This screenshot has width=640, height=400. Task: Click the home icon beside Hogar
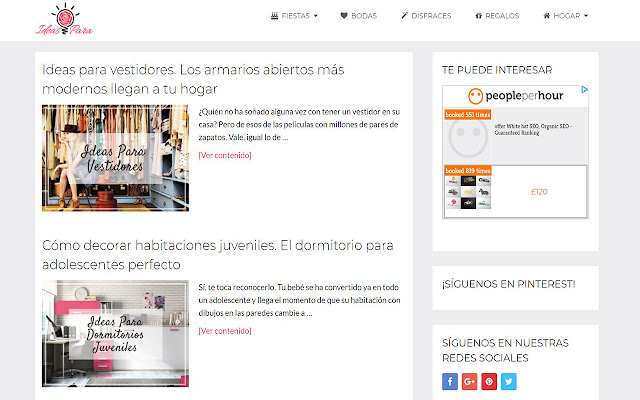(x=547, y=16)
